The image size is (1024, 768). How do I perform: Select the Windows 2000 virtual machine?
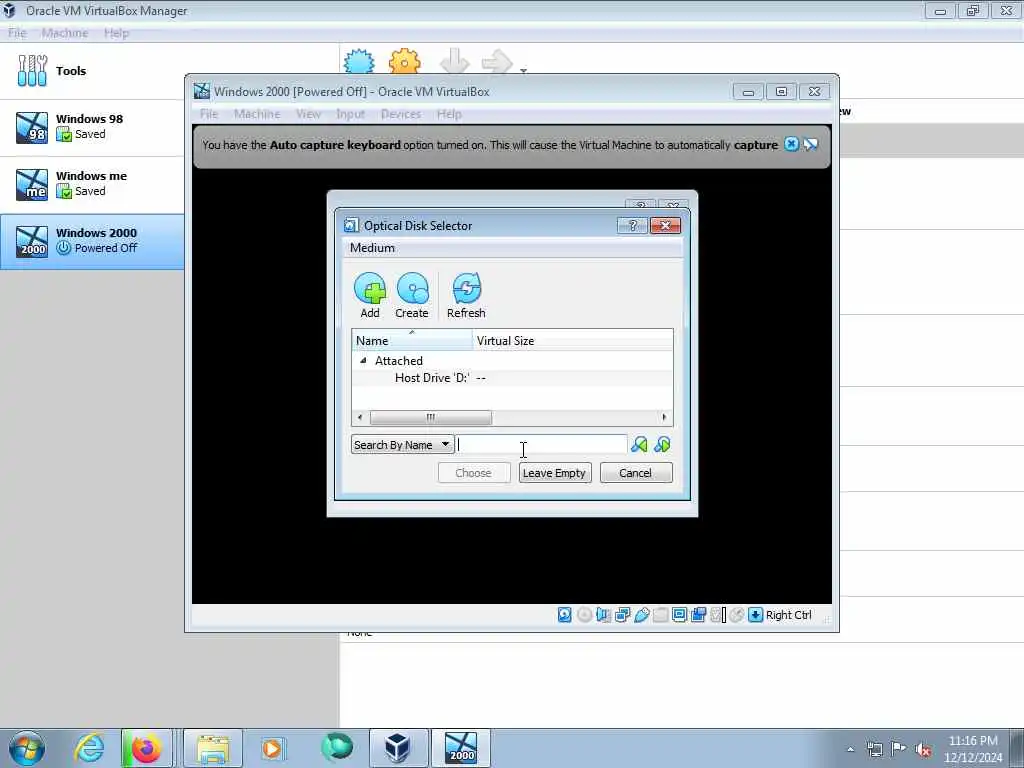(92, 241)
